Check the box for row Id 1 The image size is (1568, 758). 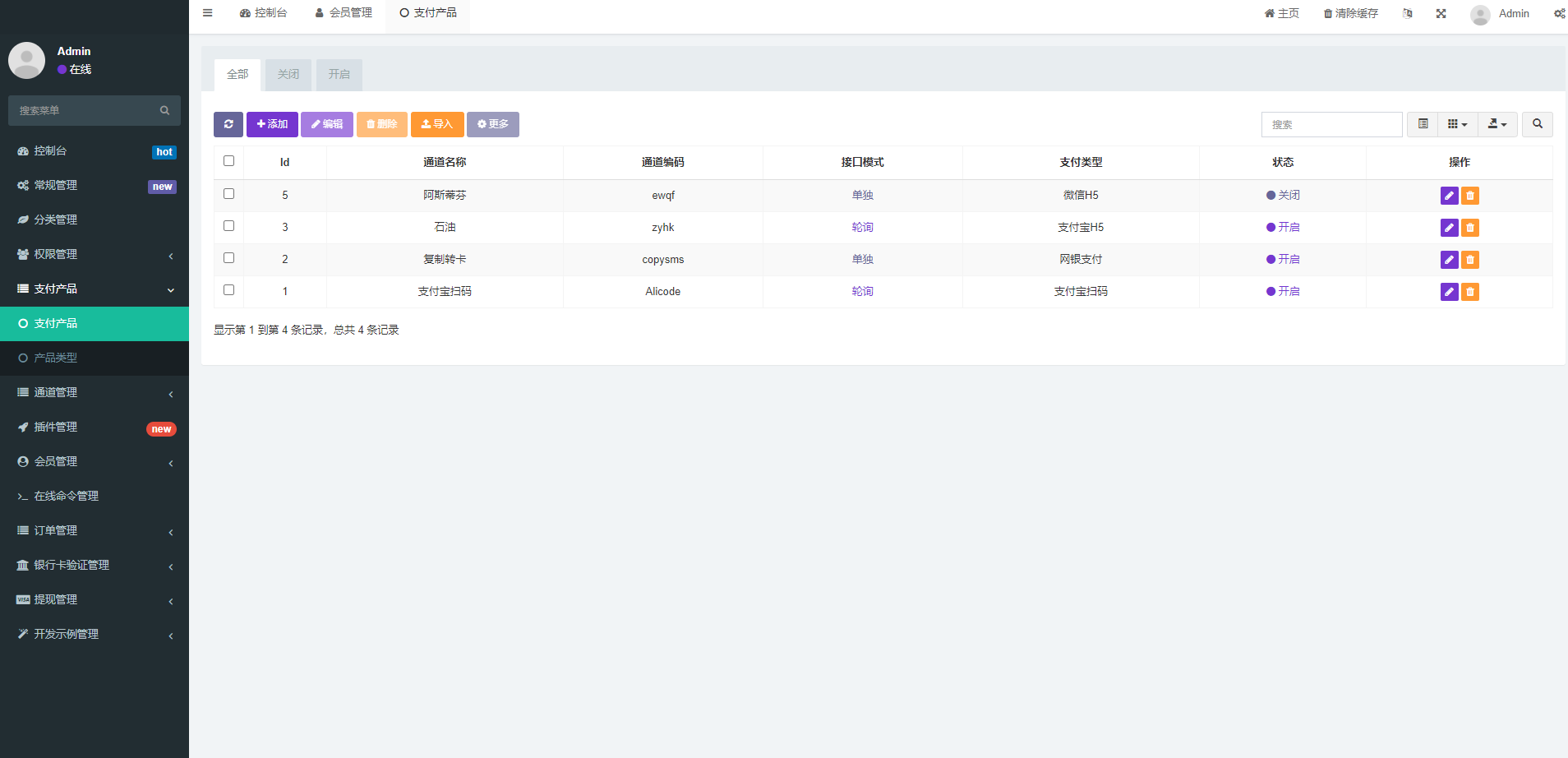pyautogui.click(x=228, y=290)
